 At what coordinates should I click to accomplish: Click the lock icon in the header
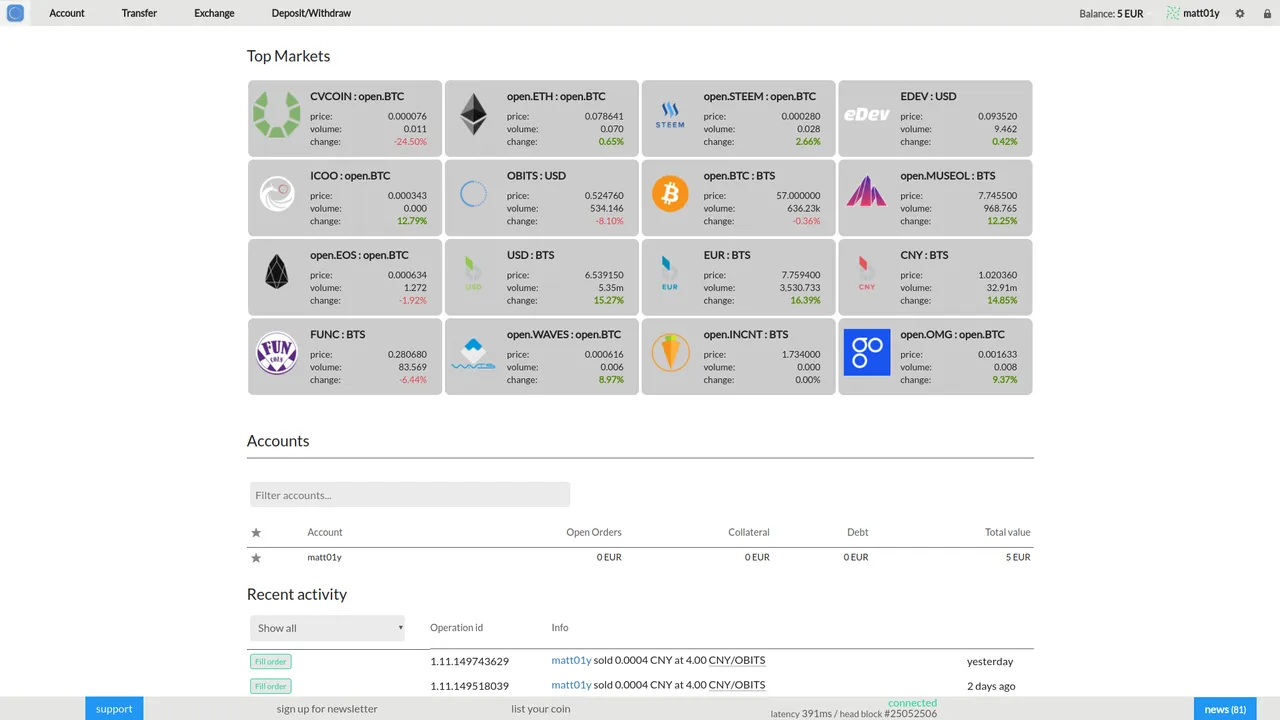1268,14
